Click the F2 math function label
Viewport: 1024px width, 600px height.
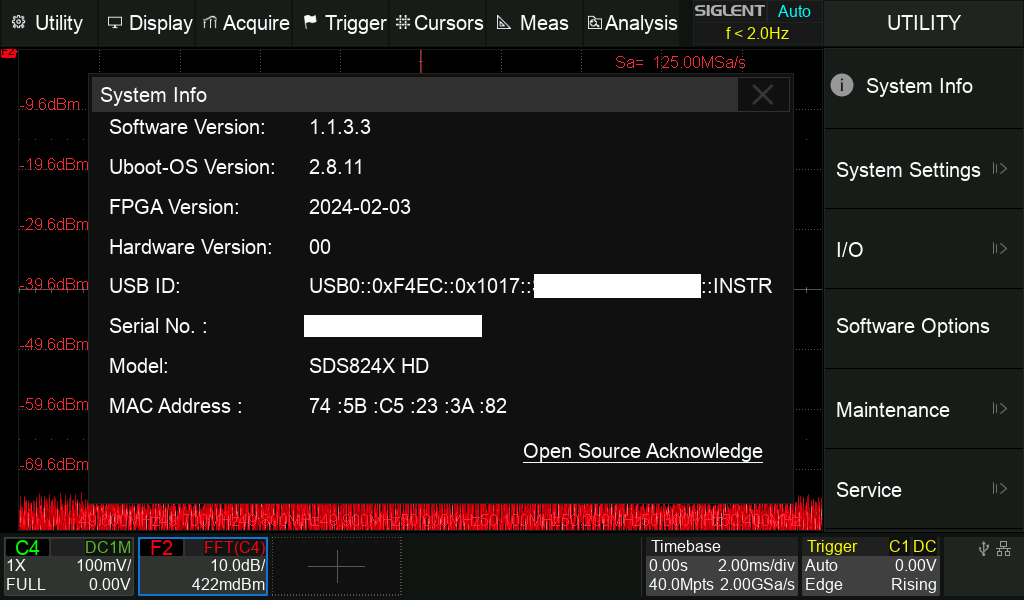[161, 547]
